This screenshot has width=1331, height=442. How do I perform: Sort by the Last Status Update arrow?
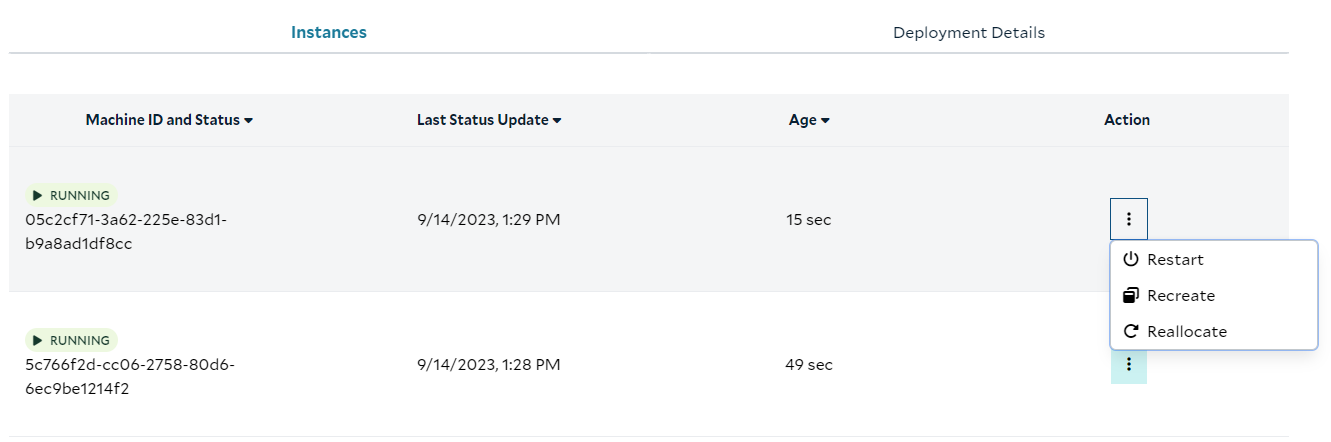(557, 121)
